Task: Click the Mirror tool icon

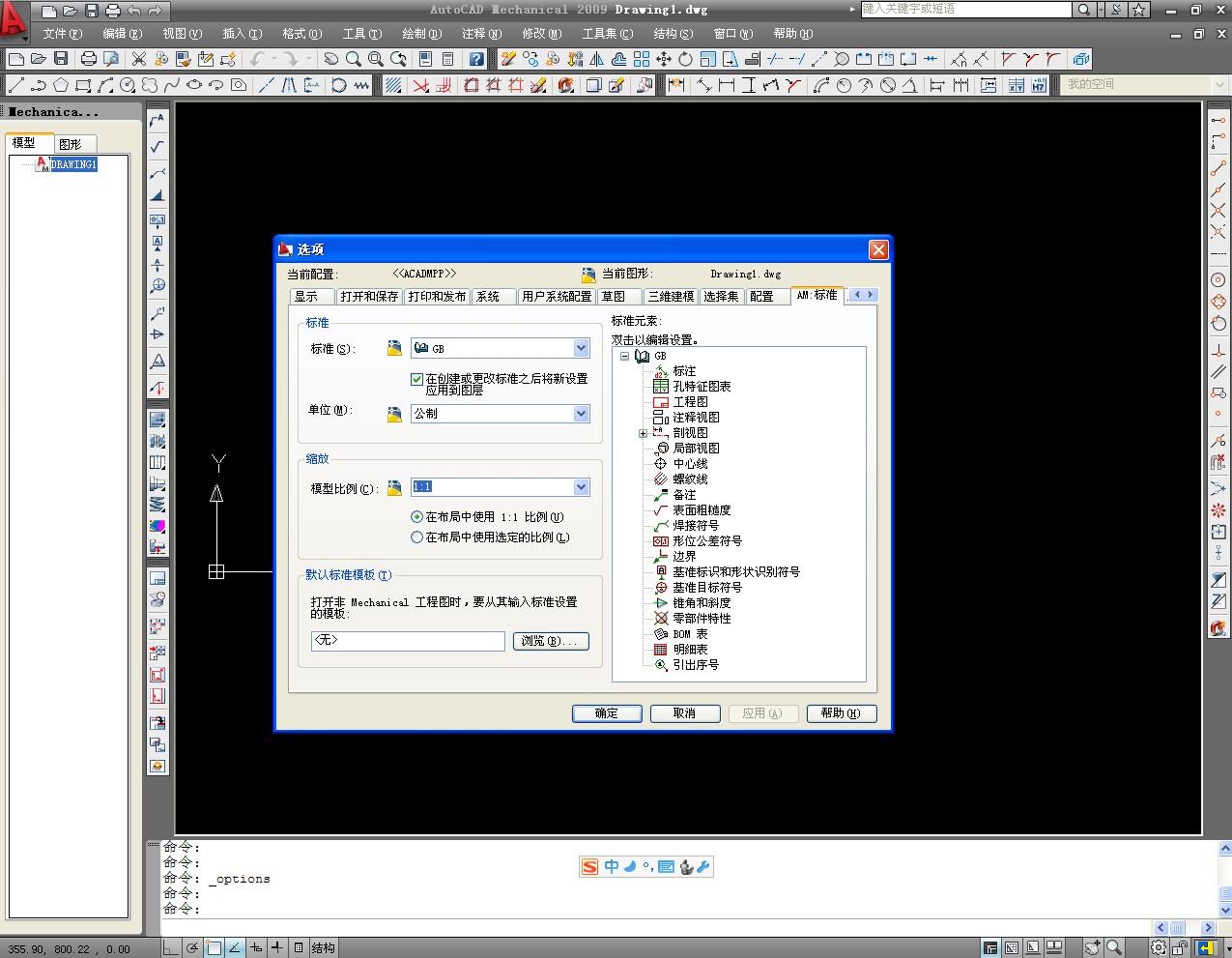Action: click(x=597, y=59)
